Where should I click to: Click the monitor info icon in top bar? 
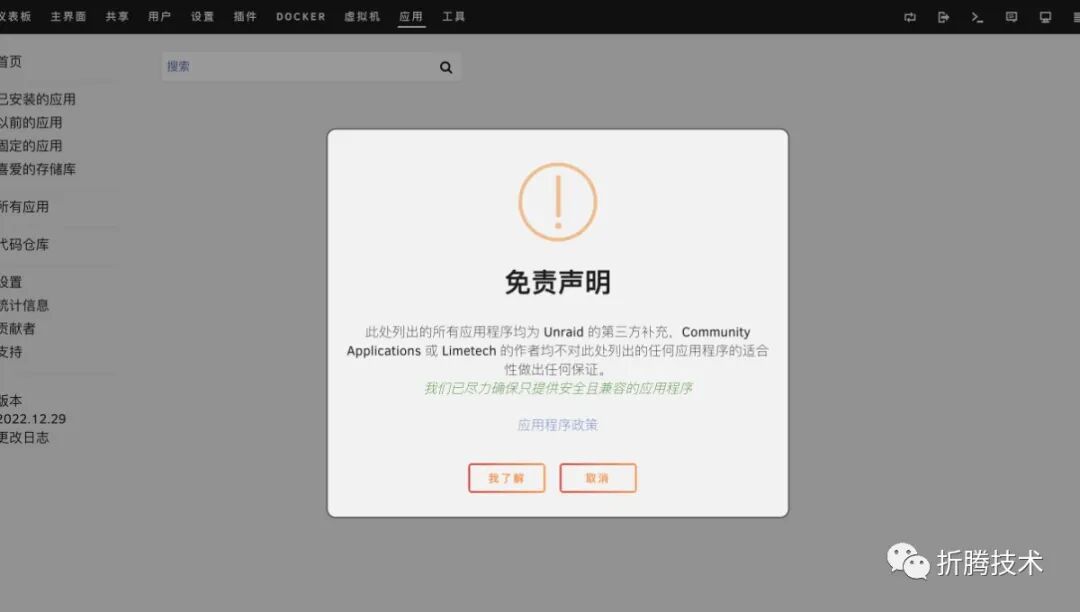[x=1045, y=17]
